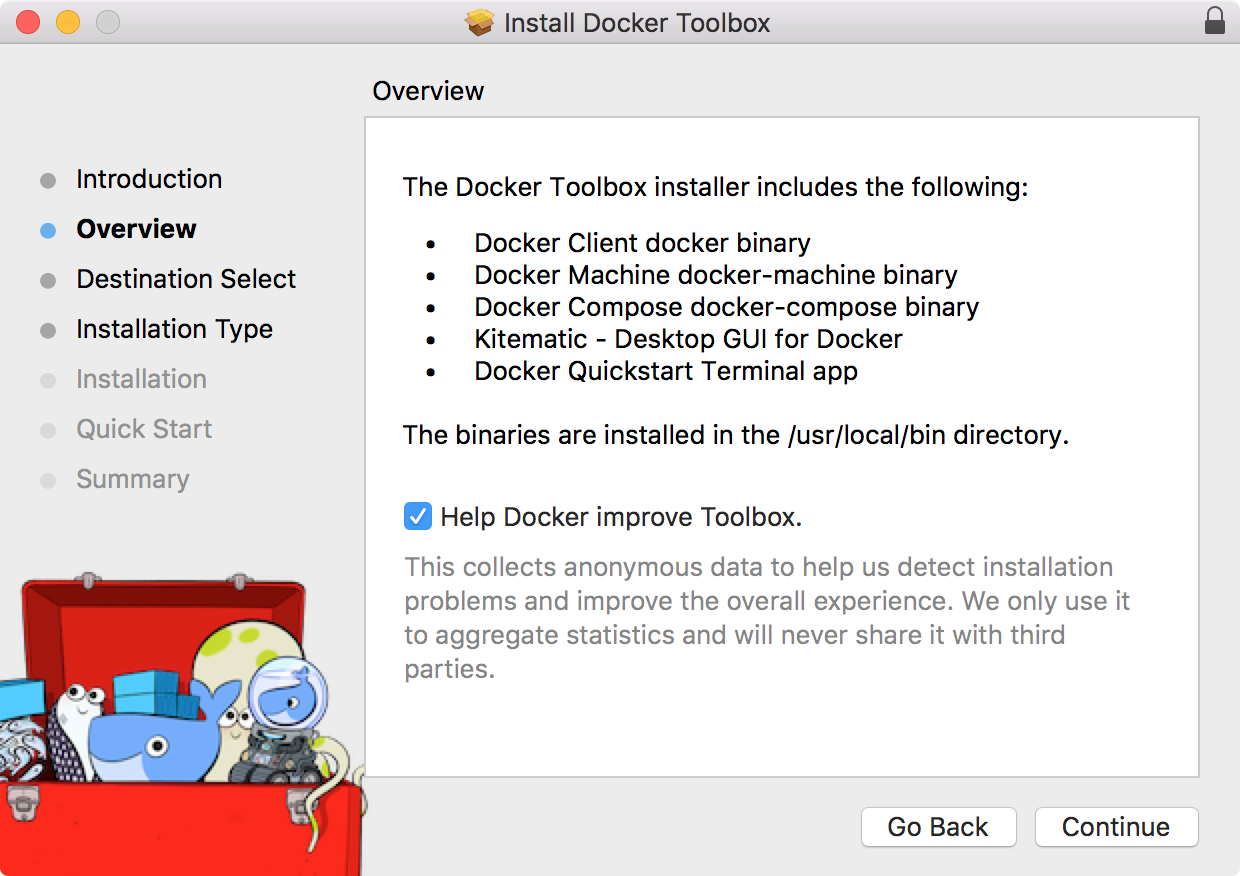Image resolution: width=1240 pixels, height=876 pixels.
Task: Select the Destination Select step
Action: coord(186,280)
